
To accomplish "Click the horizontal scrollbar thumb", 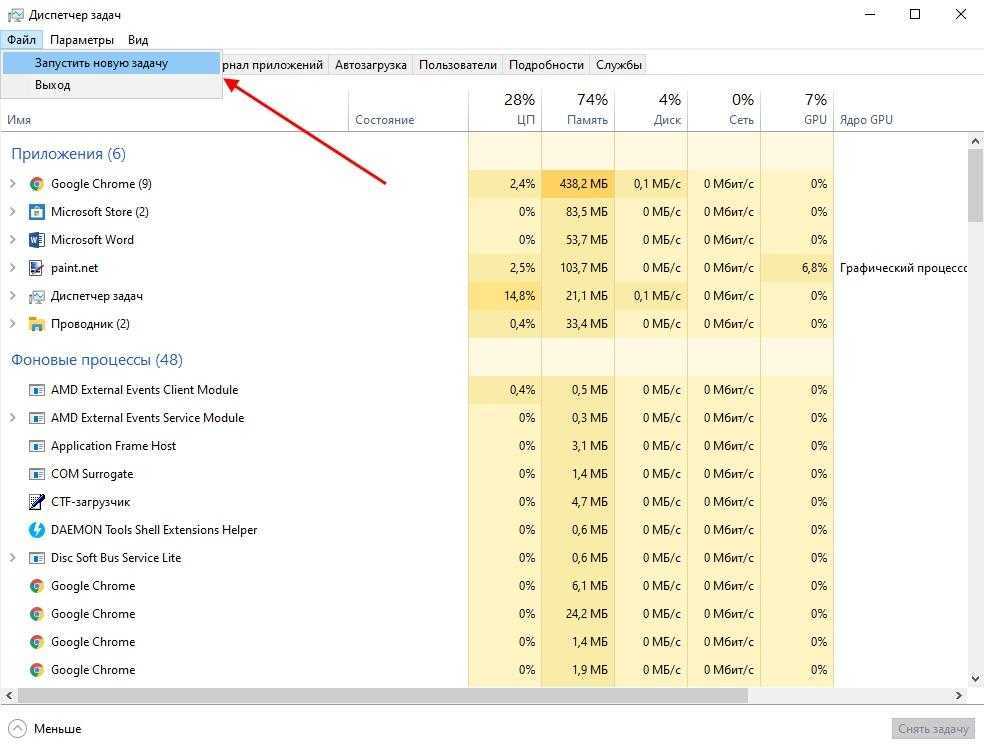I will pyautogui.click(x=383, y=695).
